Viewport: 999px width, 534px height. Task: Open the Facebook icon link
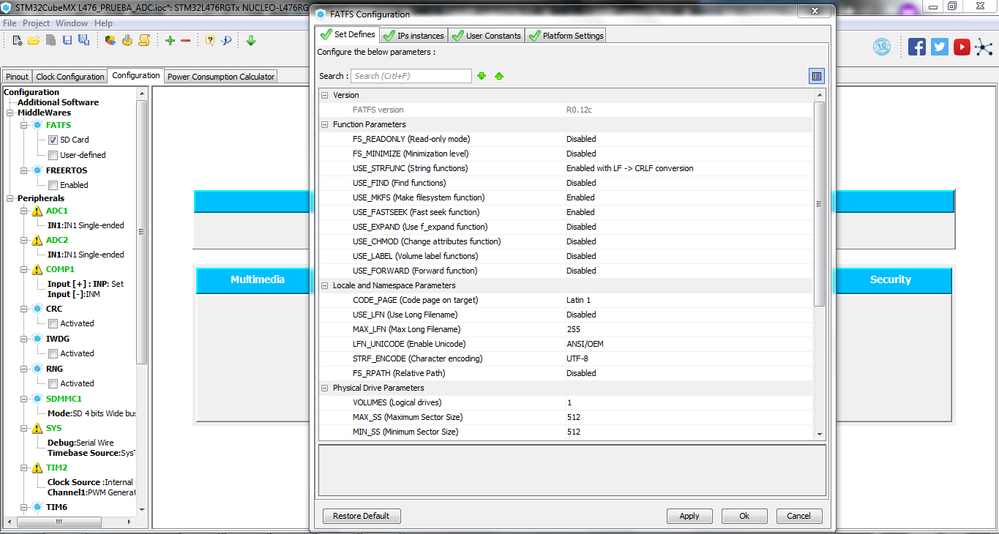(x=917, y=47)
